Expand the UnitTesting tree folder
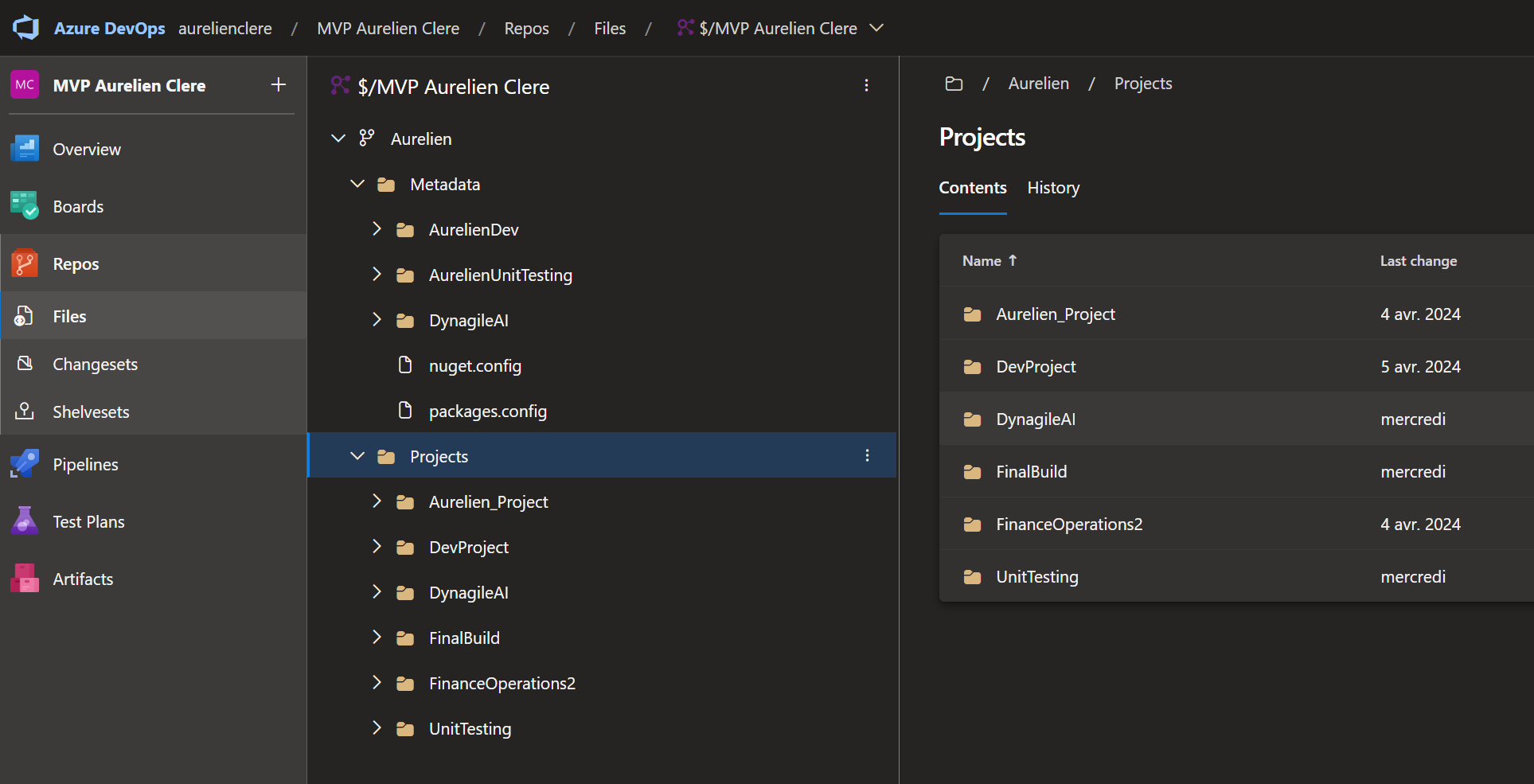This screenshot has height=784, width=1534. (377, 728)
